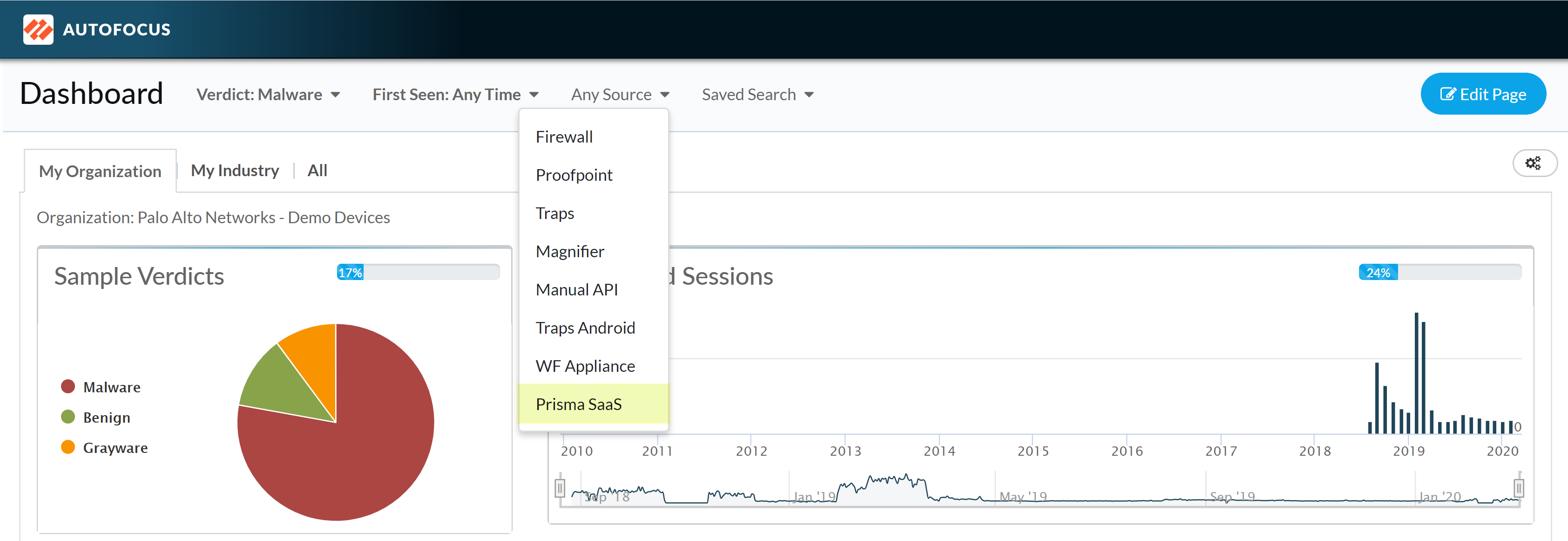Switch to the All tab
Image resolution: width=1568 pixels, height=541 pixels.
317,171
